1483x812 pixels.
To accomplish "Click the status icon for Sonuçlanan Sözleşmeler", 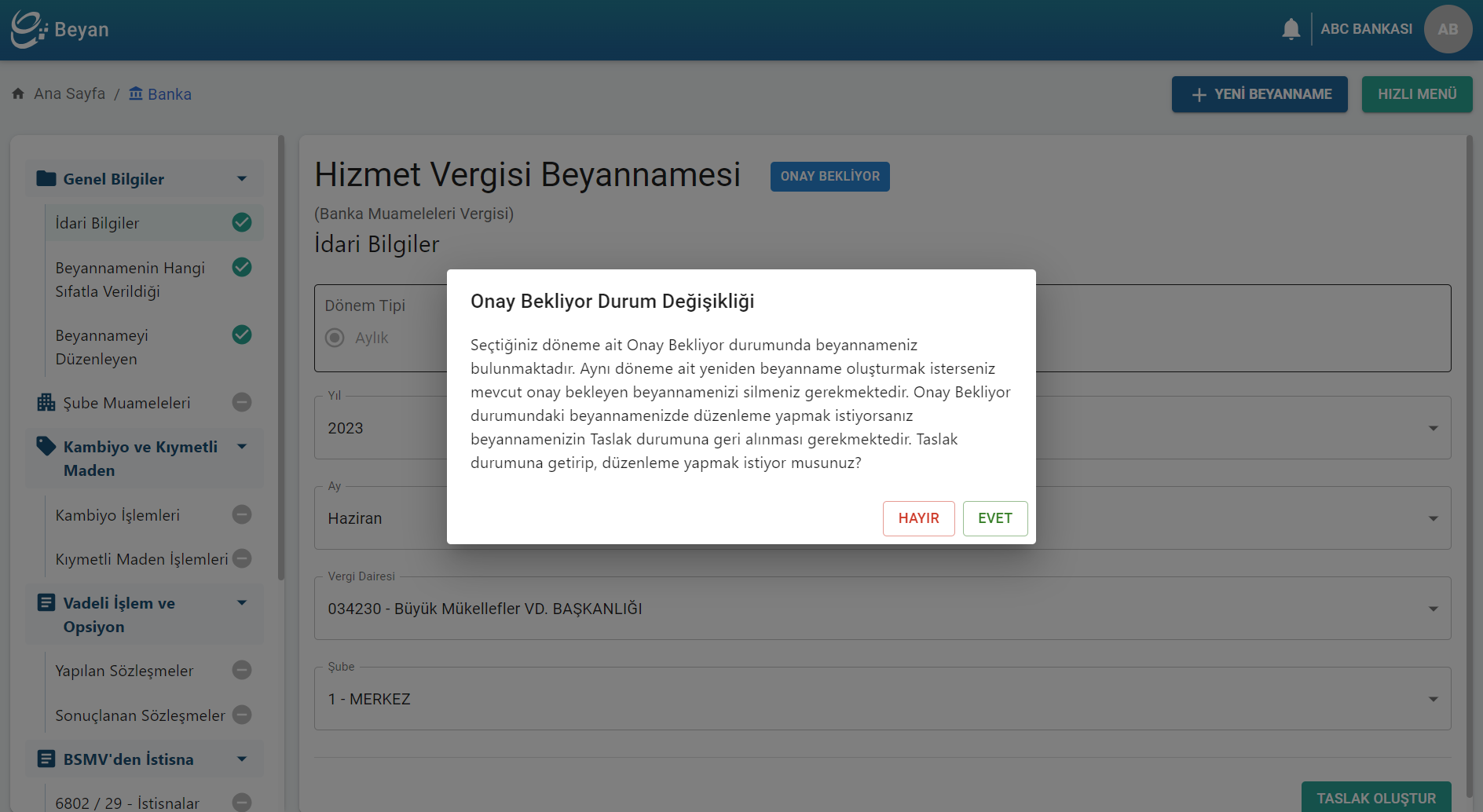I will tap(242, 715).
